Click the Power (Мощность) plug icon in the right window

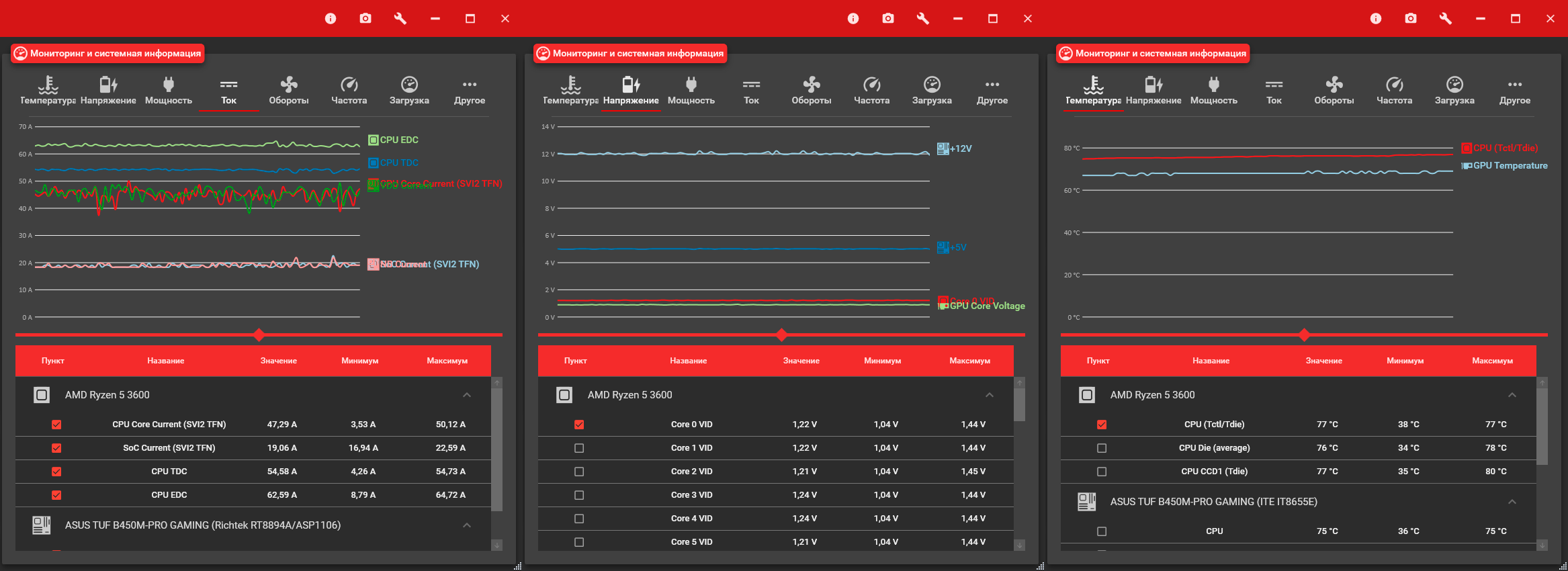(1213, 84)
